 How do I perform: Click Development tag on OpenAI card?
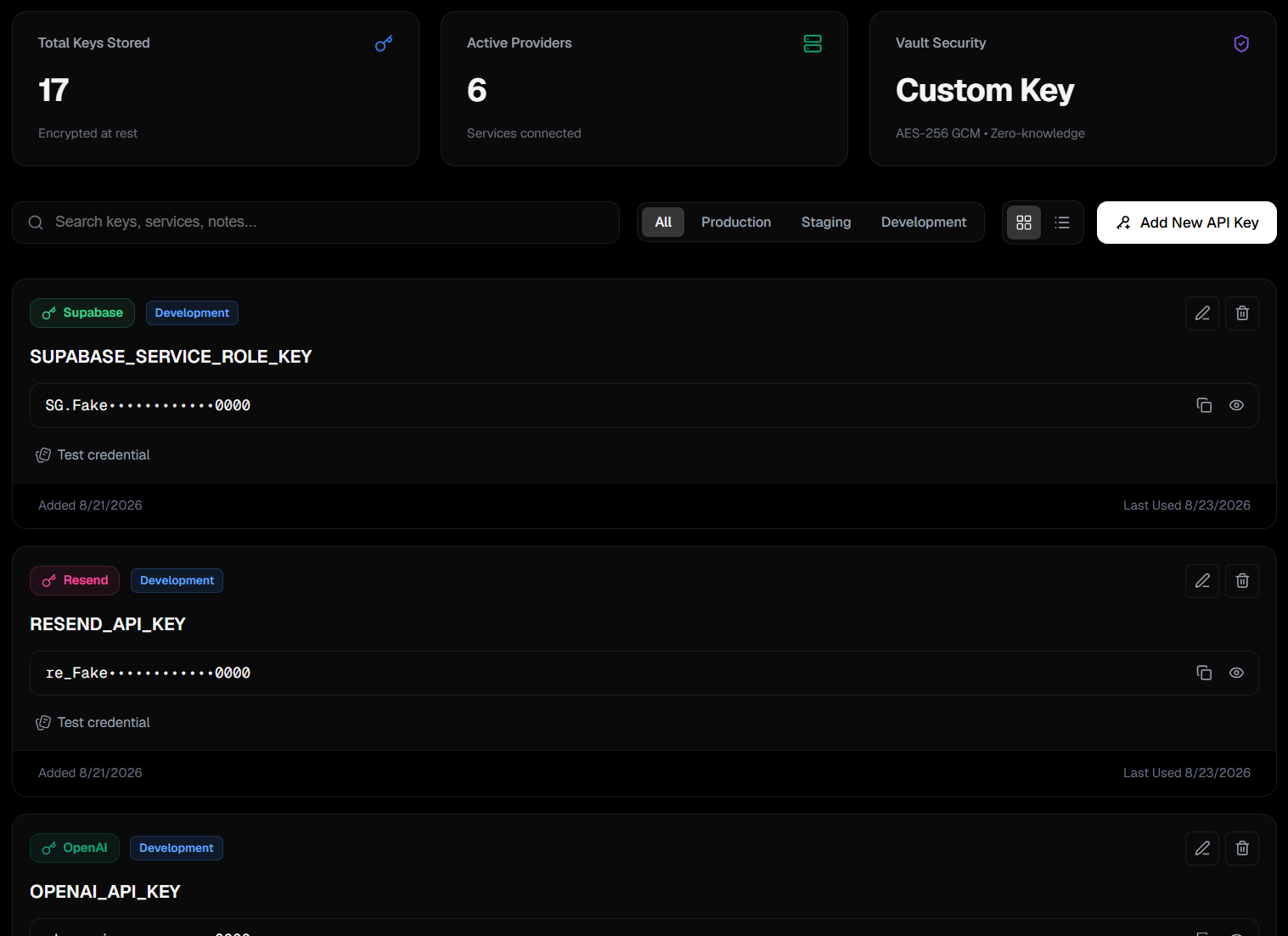[x=177, y=848]
